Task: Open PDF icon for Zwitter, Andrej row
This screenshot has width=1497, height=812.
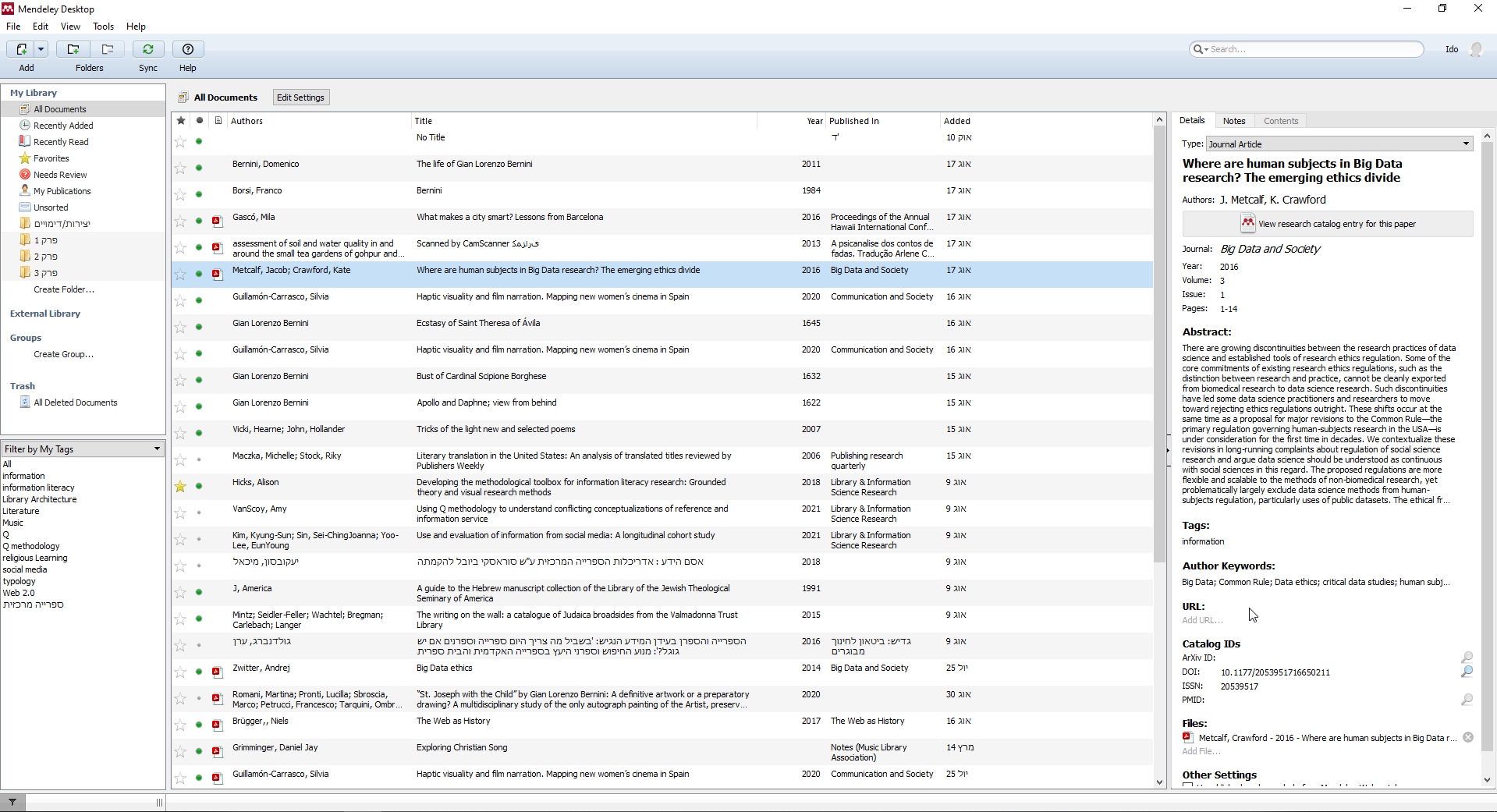Action: click(218, 672)
